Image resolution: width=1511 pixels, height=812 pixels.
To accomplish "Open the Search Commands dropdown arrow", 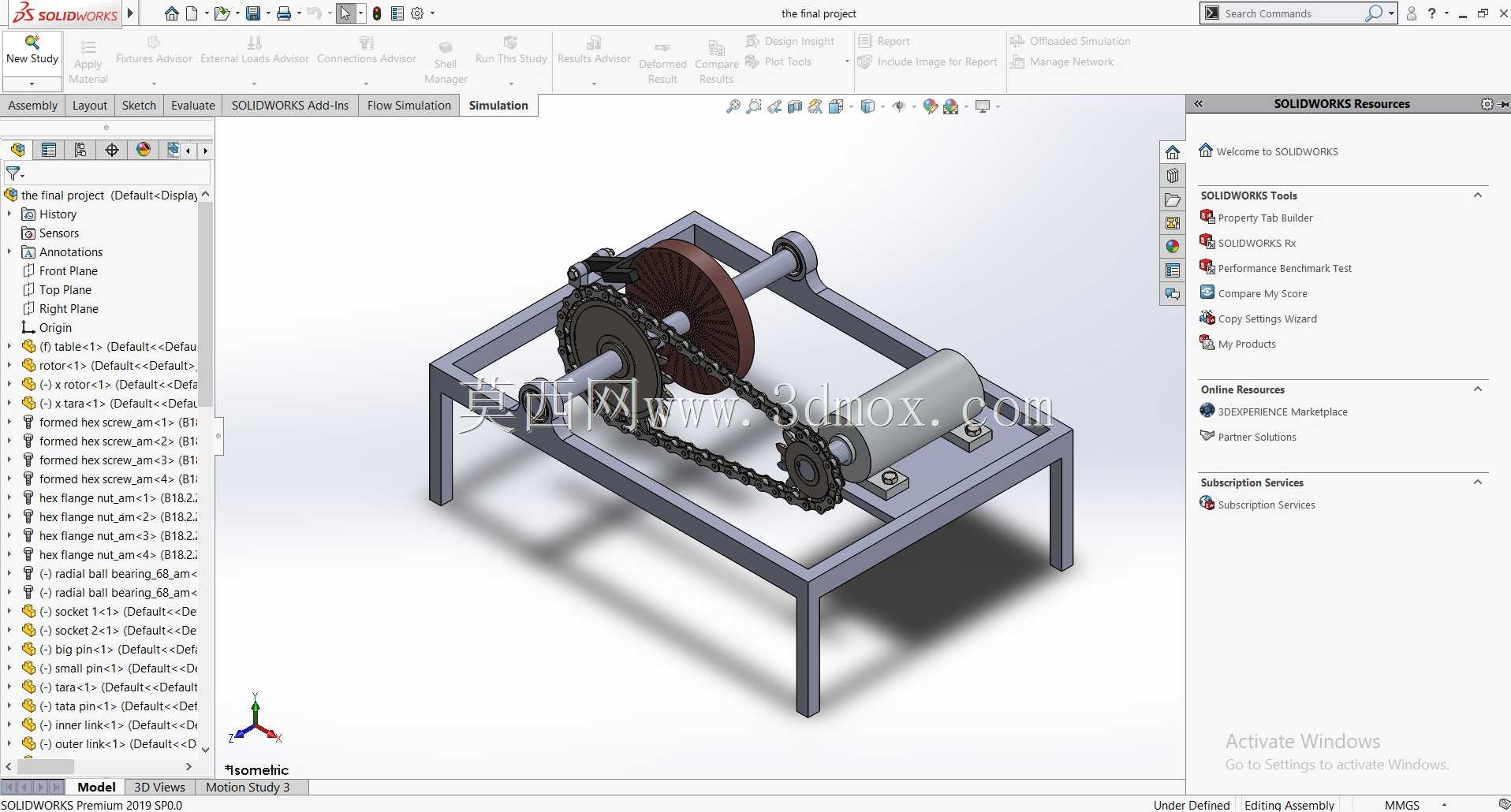I will pyautogui.click(x=1392, y=13).
